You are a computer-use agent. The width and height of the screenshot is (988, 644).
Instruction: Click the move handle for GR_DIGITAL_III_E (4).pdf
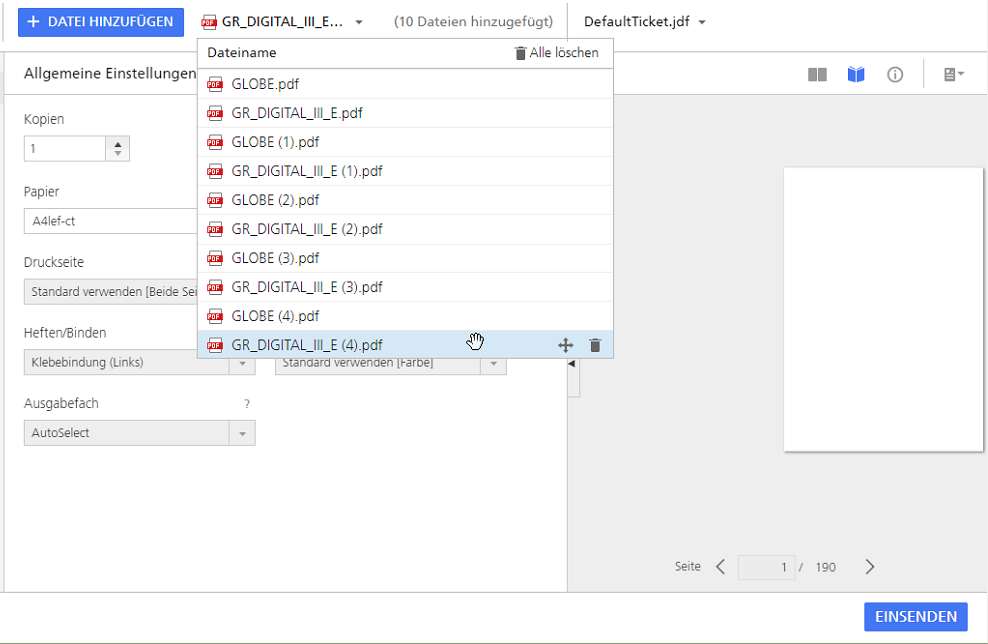[x=565, y=345]
